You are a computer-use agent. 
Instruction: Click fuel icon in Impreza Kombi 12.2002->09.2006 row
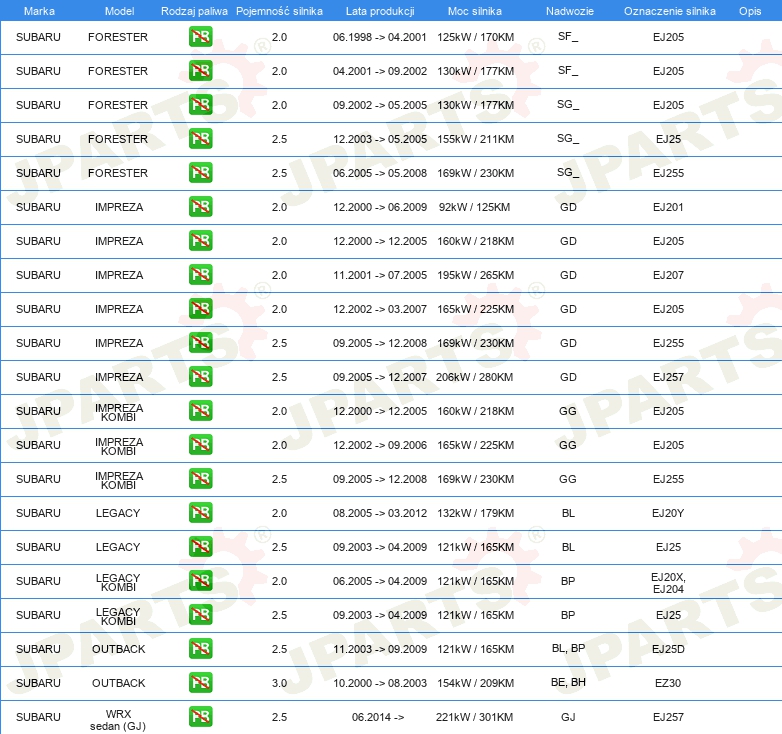200,445
